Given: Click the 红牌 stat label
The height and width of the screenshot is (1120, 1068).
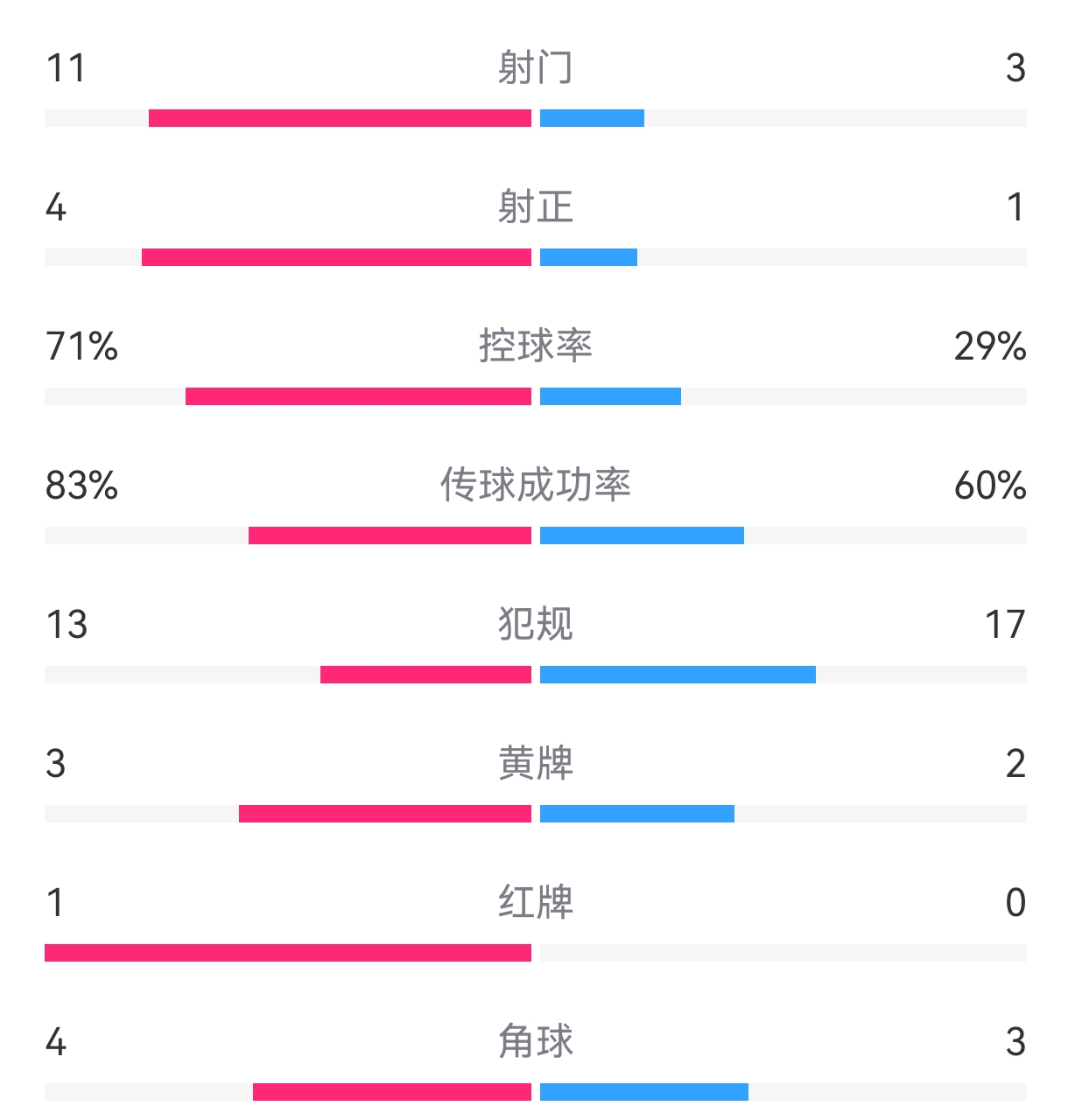Looking at the screenshot, I should [535, 903].
